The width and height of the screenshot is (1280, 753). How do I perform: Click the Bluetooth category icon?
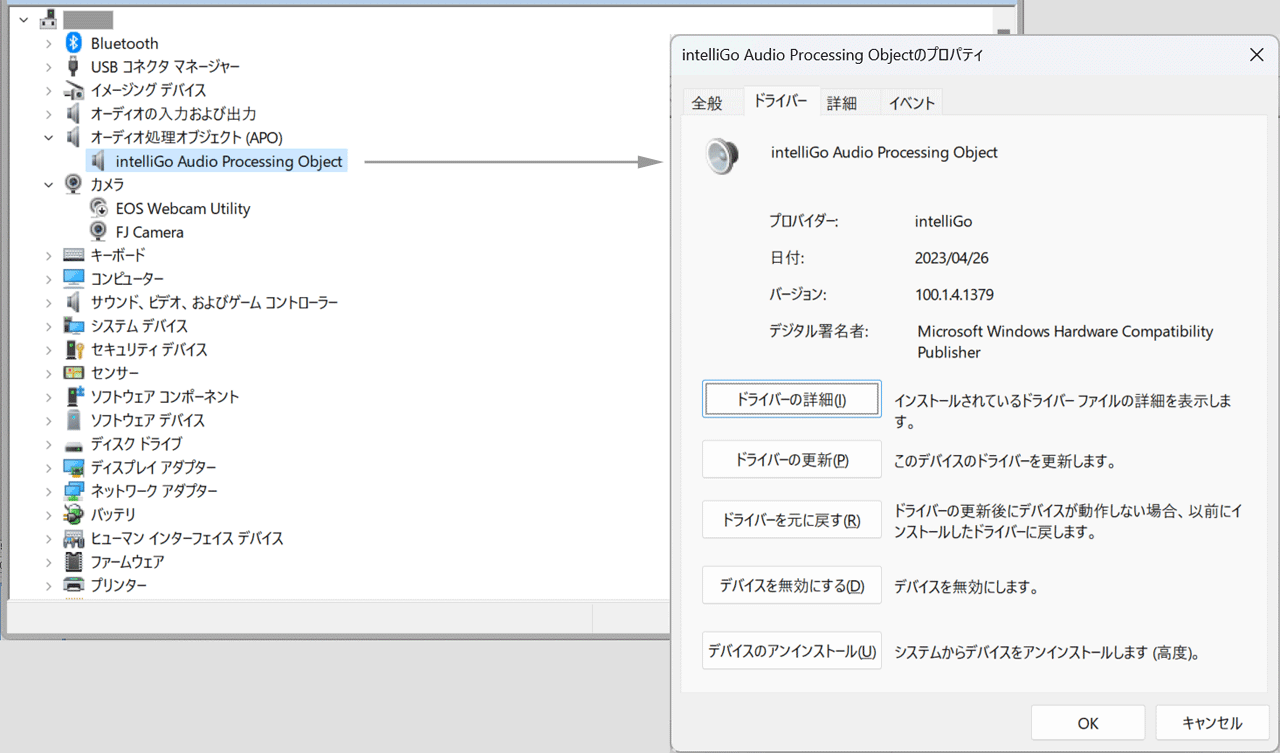pyautogui.click(x=73, y=43)
